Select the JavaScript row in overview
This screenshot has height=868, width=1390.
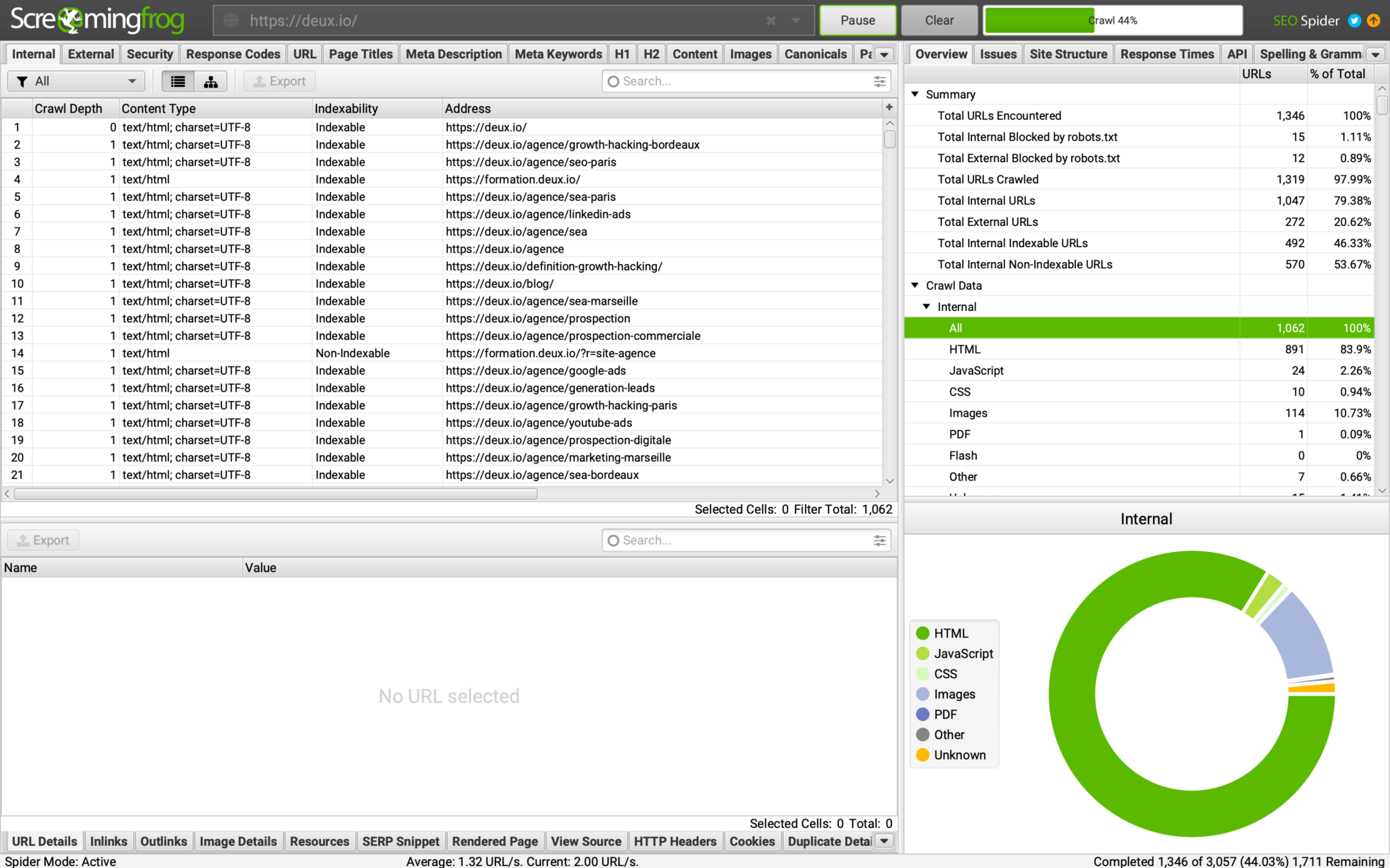tap(1140, 371)
